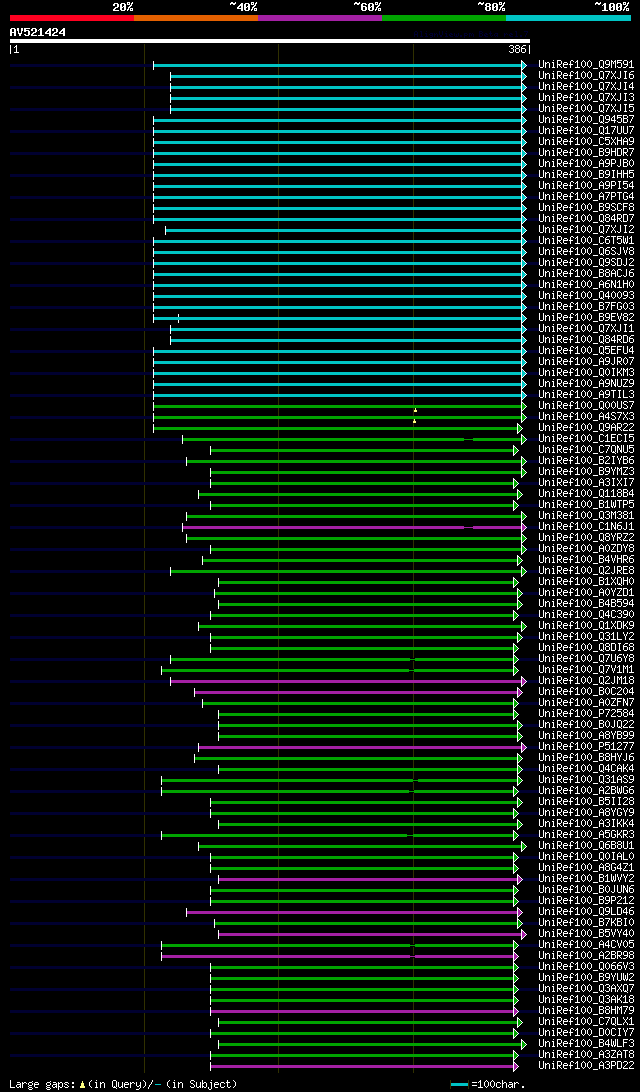Click the orange ~40% identity legend segment

tap(196, 17)
